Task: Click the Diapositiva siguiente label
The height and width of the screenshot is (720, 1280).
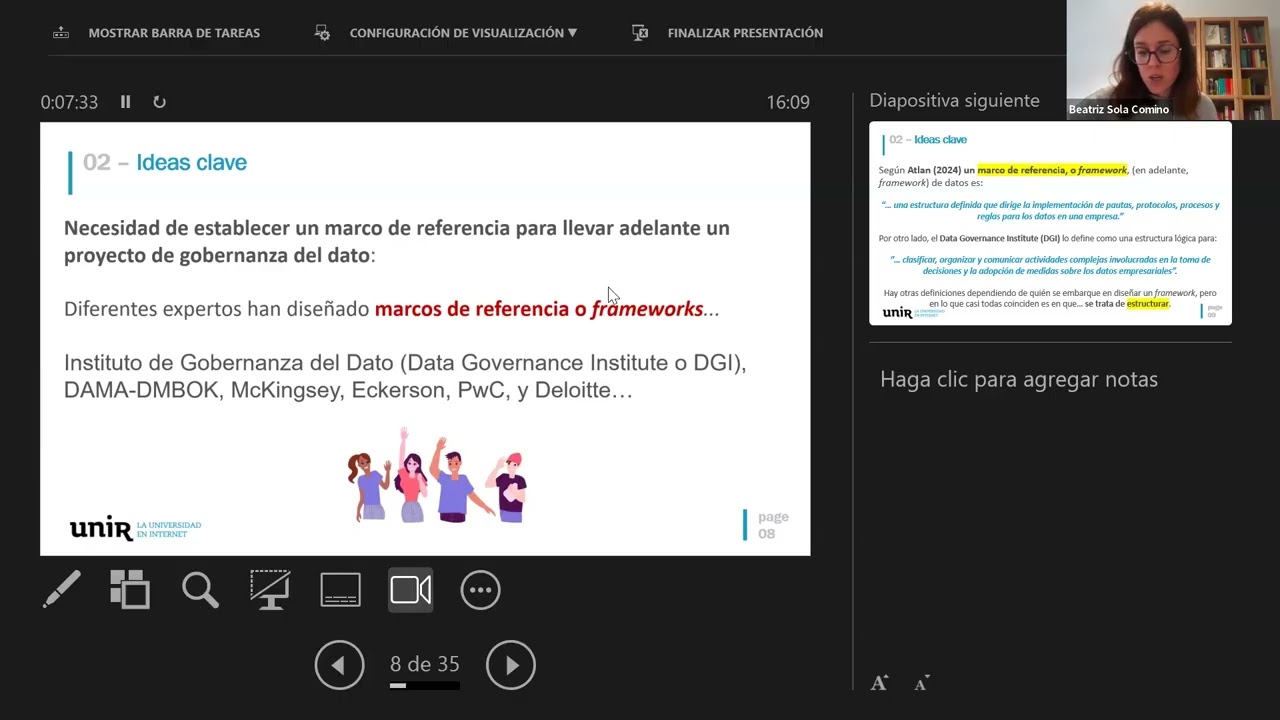Action: (x=954, y=101)
